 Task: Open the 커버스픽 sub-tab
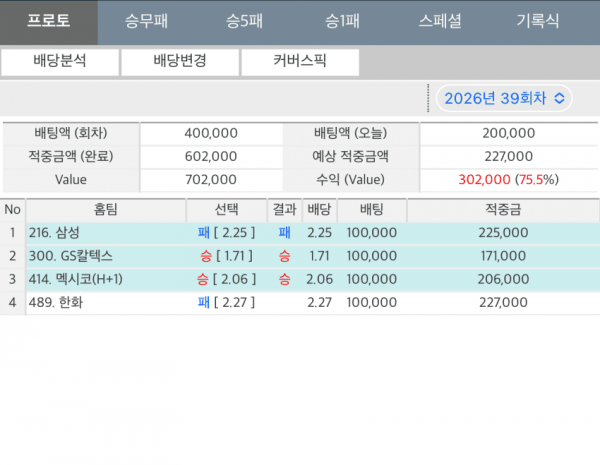300,61
